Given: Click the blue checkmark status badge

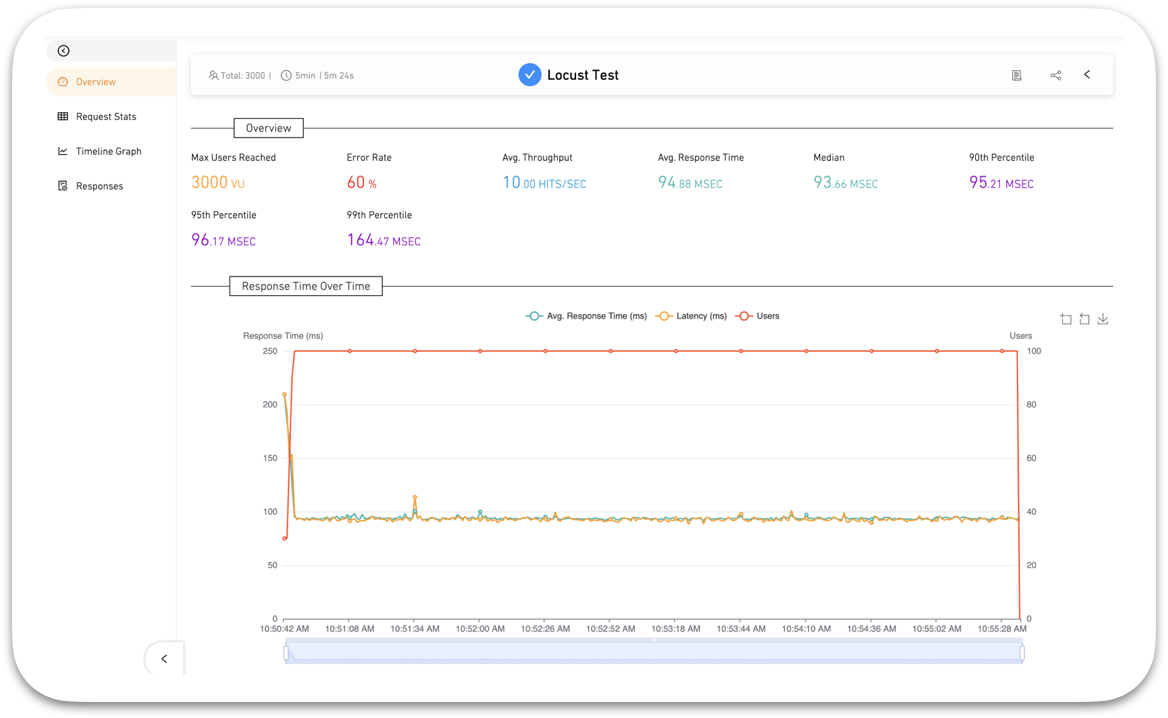Looking at the screenshot, I should point(530,75).
